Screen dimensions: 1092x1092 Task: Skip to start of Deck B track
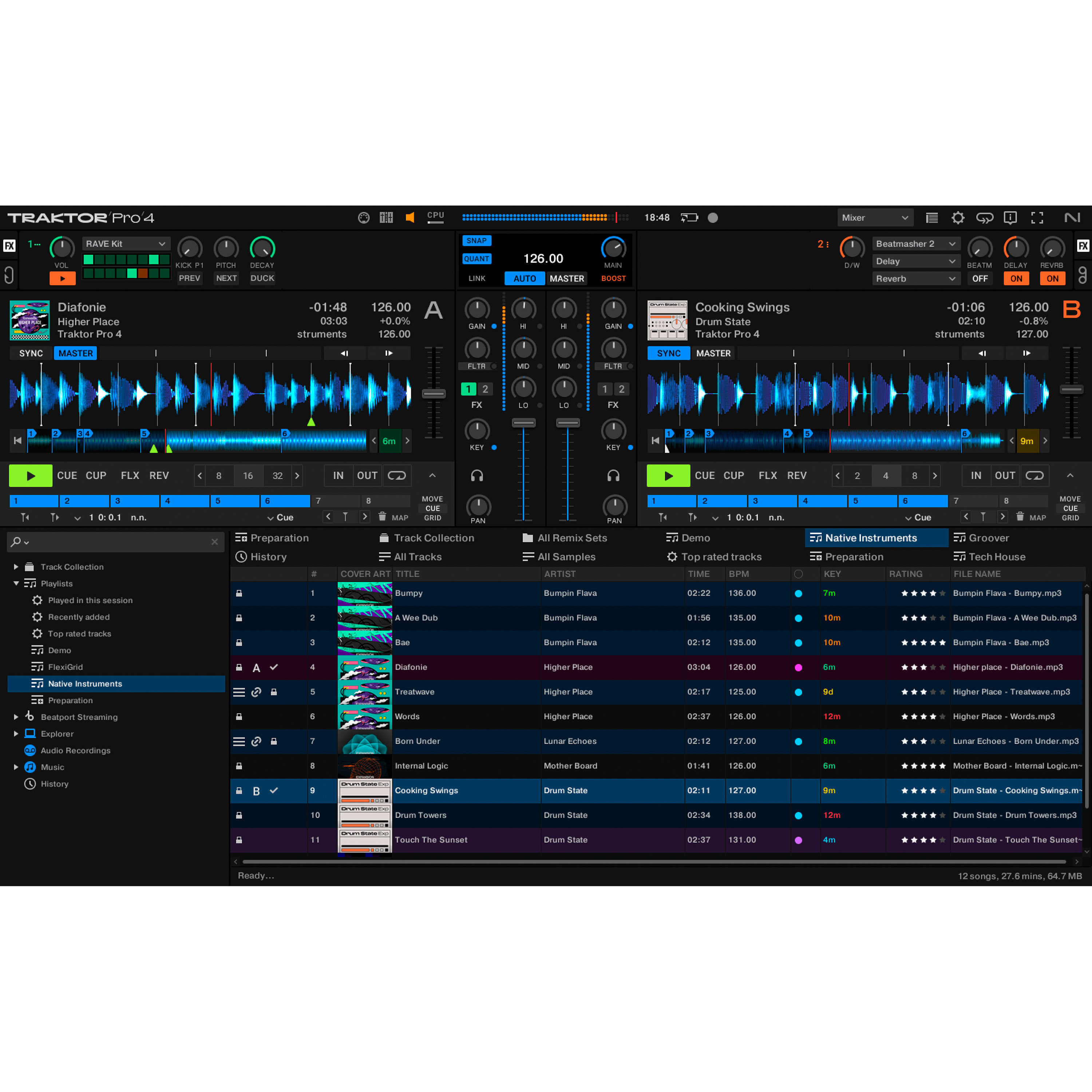click(x=655, y=440)
